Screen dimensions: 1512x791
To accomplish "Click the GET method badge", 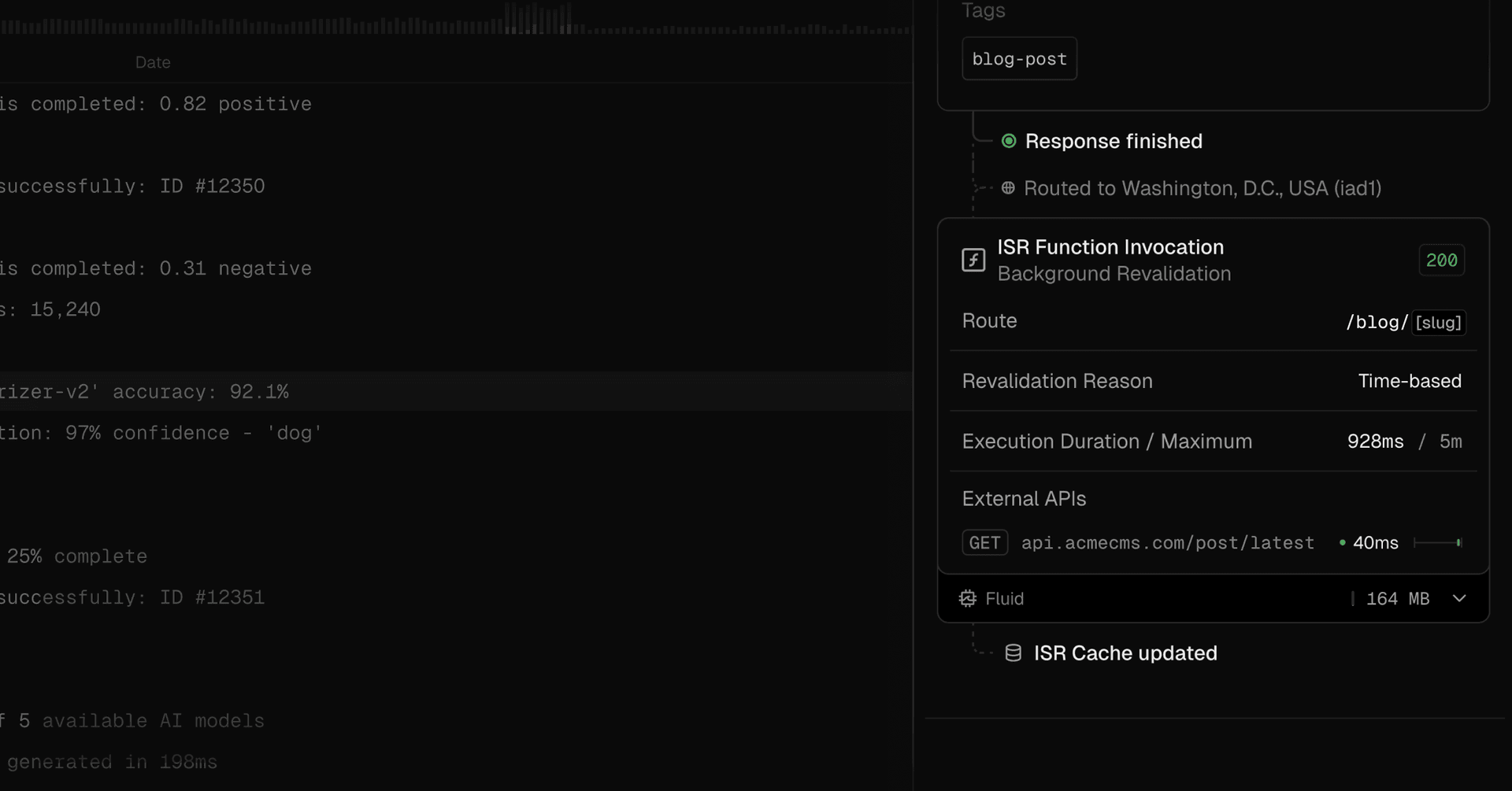I will pos(984,543).
